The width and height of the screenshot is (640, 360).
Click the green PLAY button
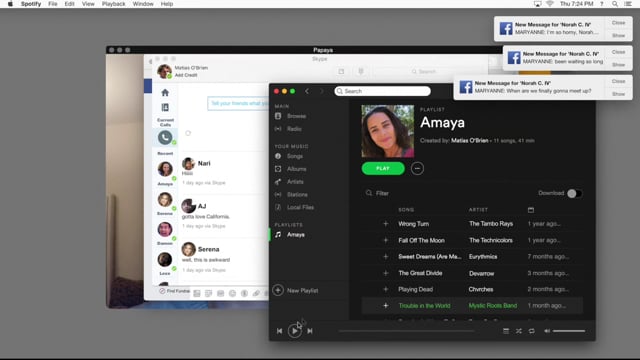coord(383,169)
